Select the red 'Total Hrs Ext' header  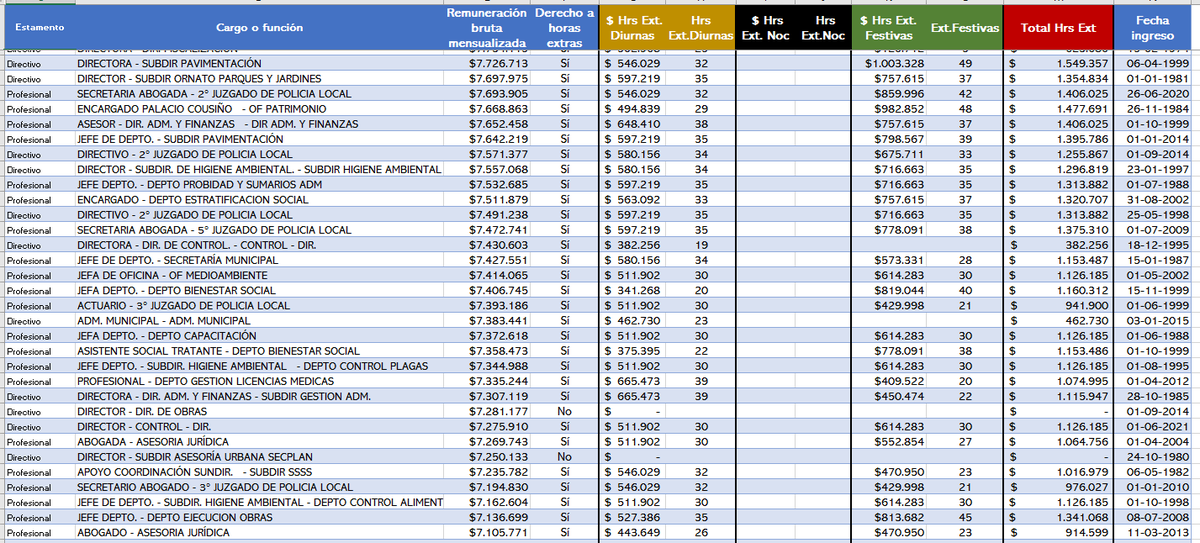click(x=1058, y=27)
